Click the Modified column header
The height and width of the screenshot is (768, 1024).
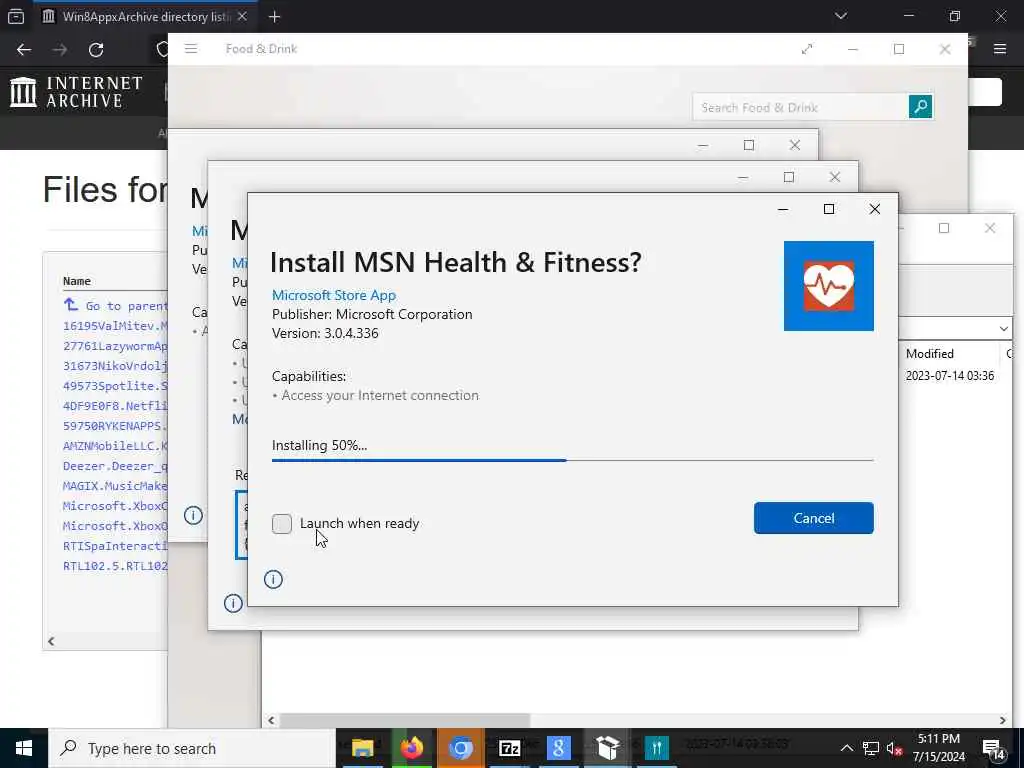click(x=929, y=353)
